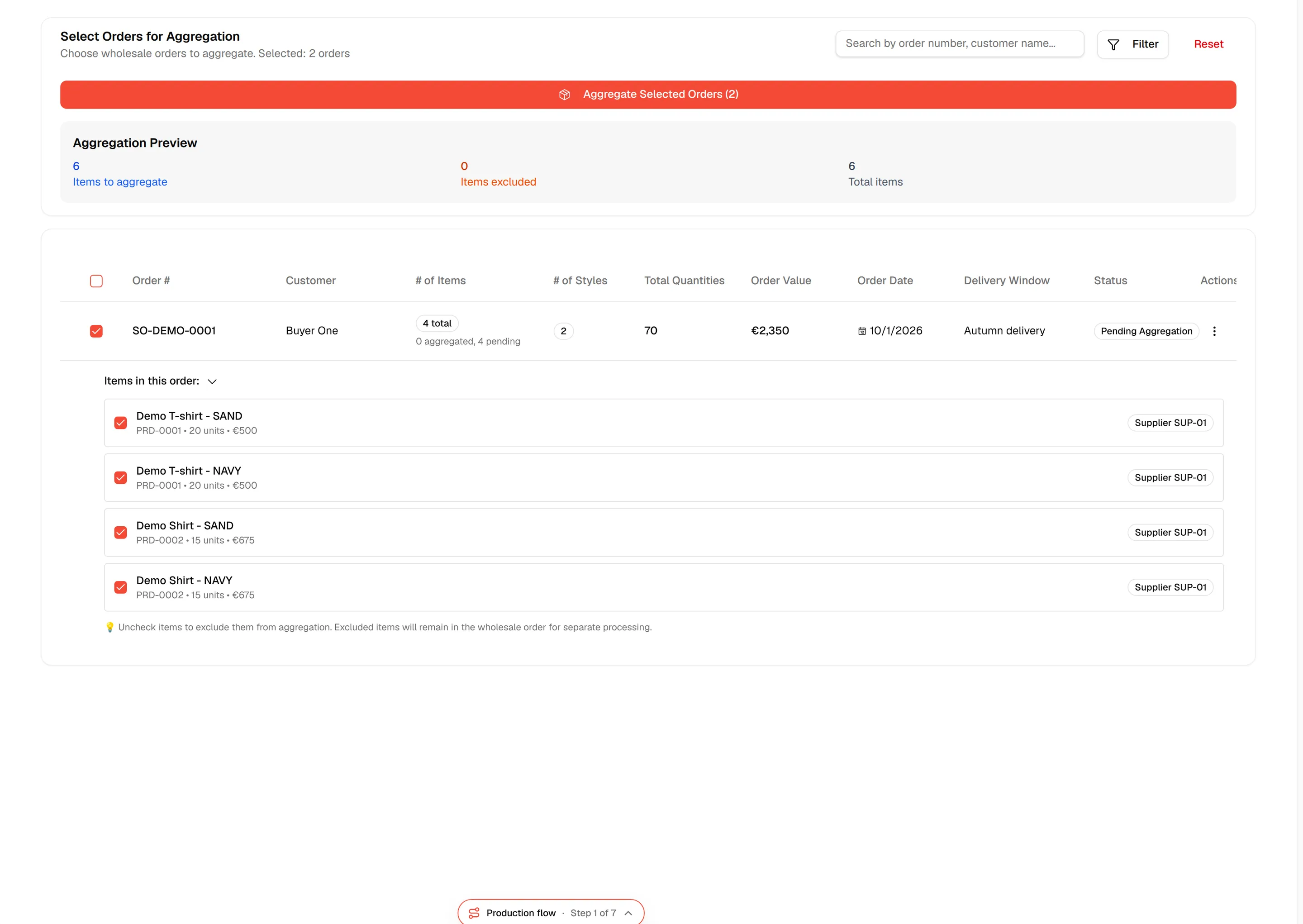1303x924 pixels.
Task: Click the €2,350 order value
Action: click(x=770, y=331)
